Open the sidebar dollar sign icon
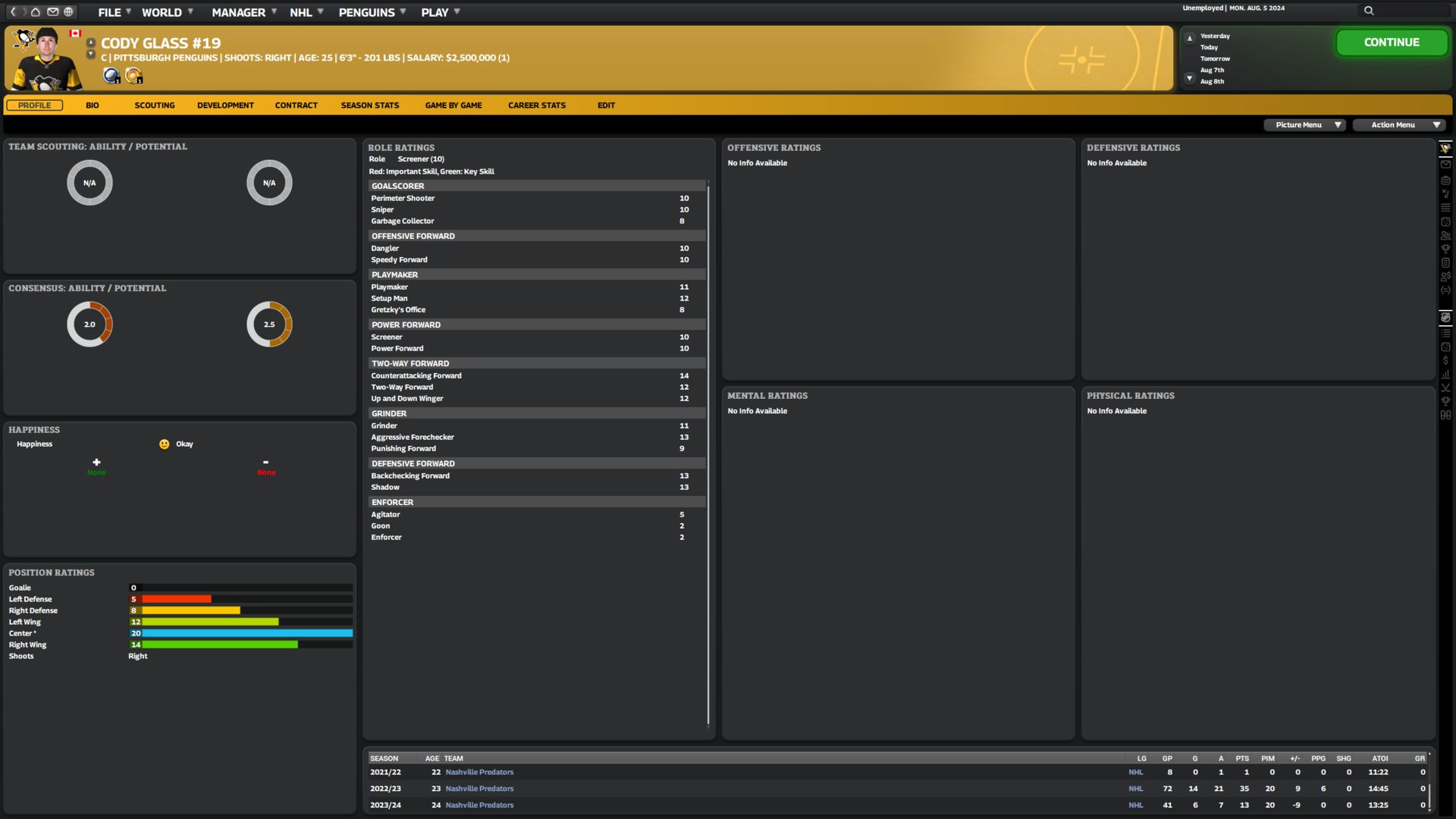The height and width of the screenshot is (819, 1456). 1445,360
